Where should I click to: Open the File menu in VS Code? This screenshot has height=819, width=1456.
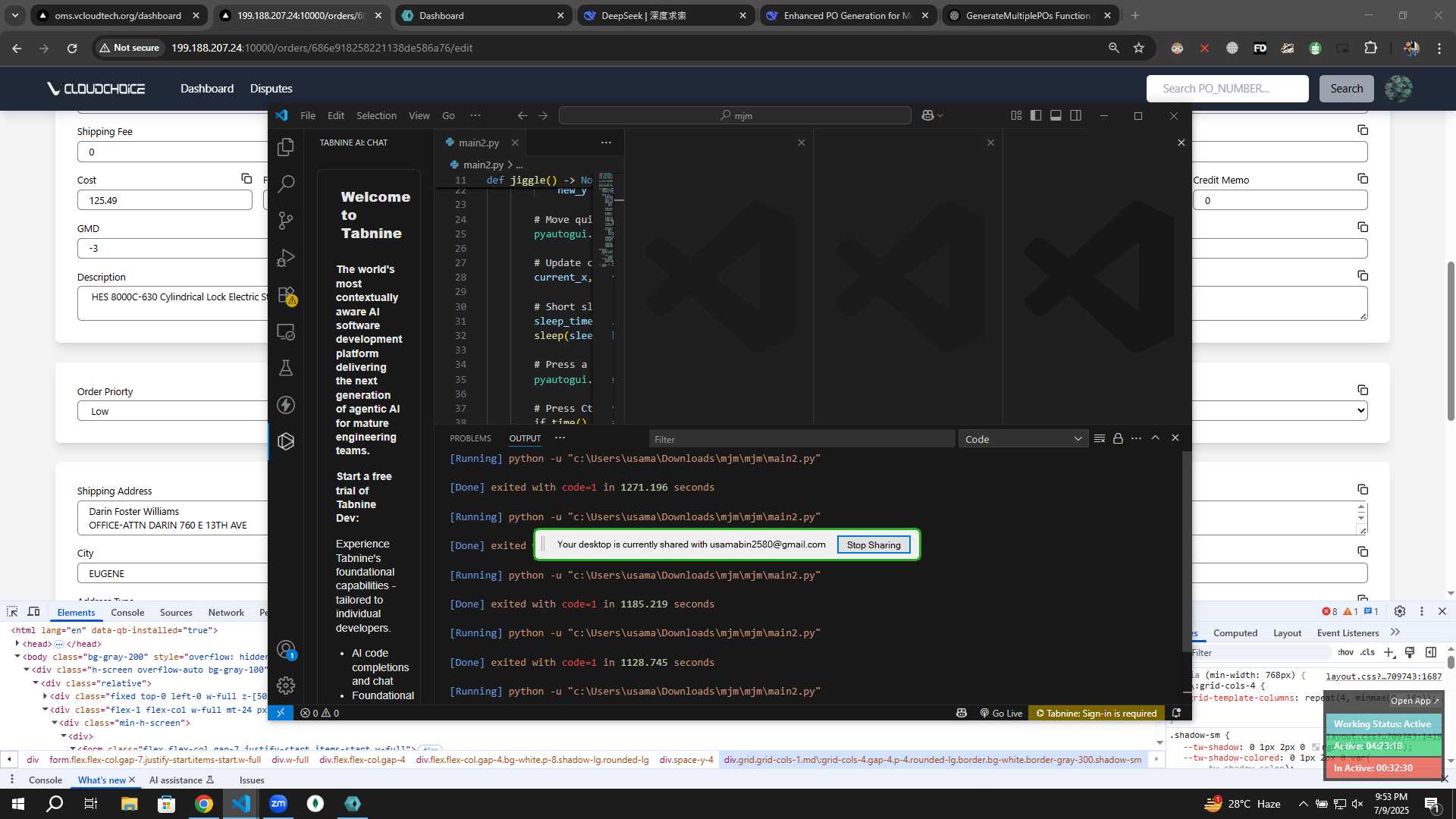click(308, 115)
